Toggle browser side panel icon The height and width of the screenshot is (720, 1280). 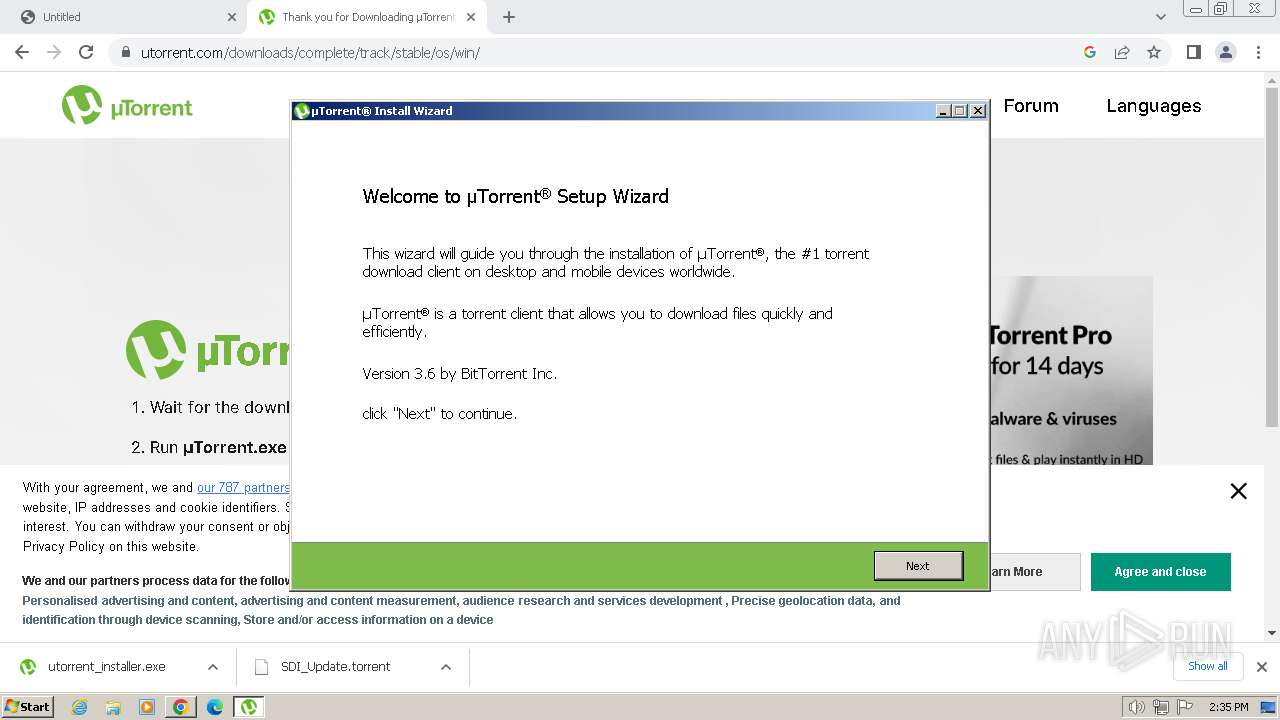coord(1193,52)
